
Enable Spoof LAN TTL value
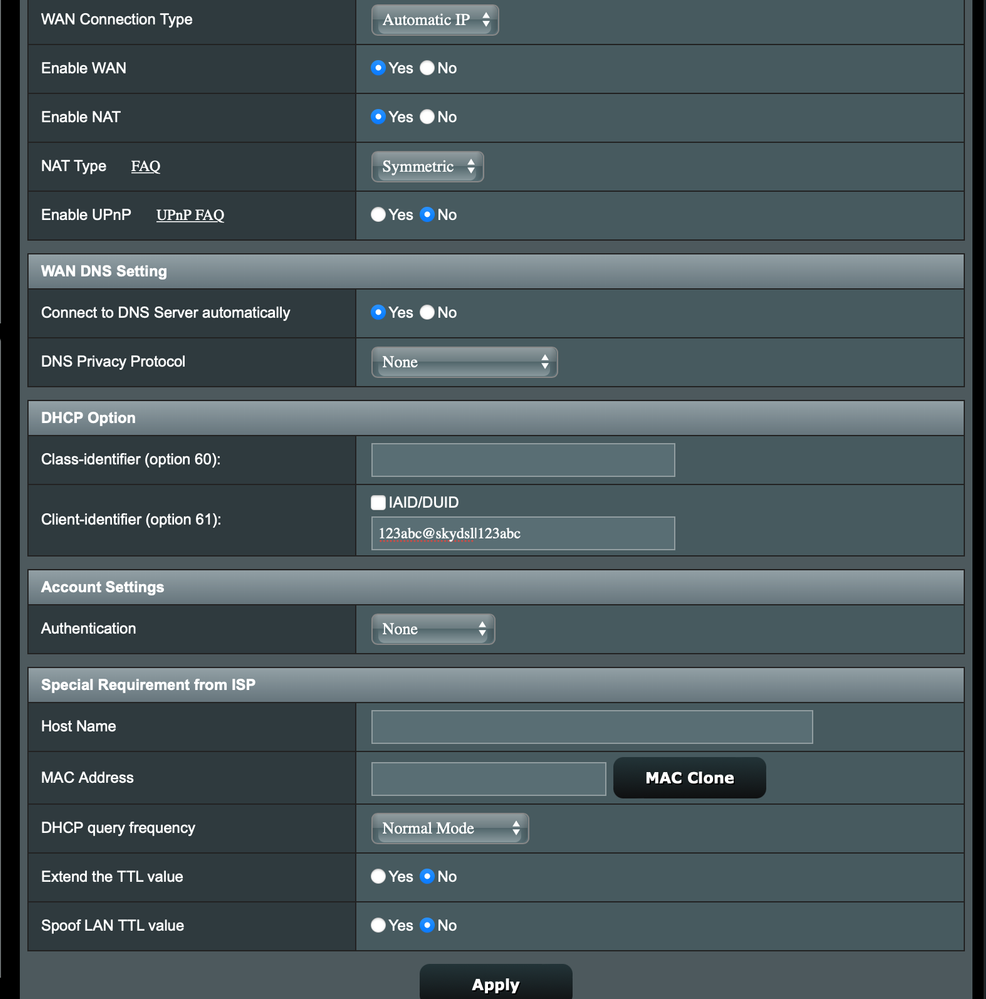(x=377, y=925)
